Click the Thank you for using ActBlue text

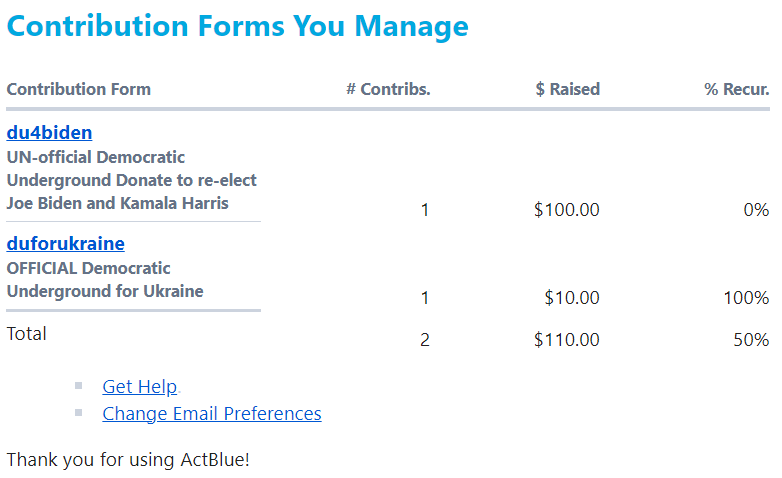[128, 460]
